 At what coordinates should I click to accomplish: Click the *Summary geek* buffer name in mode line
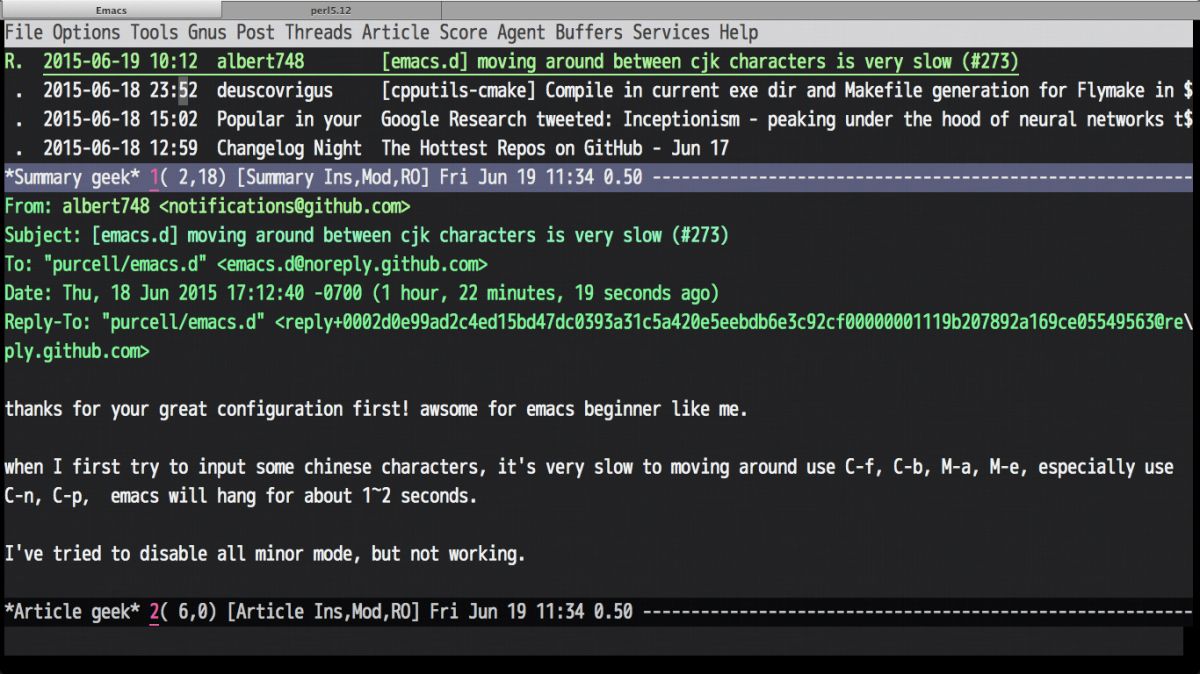coord(72,177)
